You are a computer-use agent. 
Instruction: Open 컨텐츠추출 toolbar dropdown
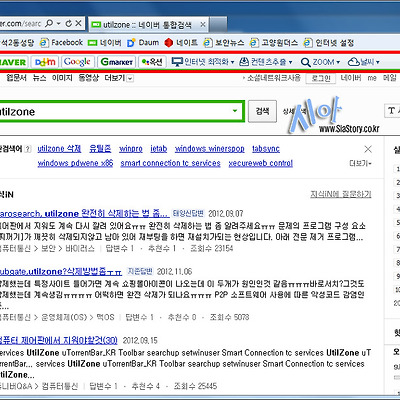click(x=266, y=62)
